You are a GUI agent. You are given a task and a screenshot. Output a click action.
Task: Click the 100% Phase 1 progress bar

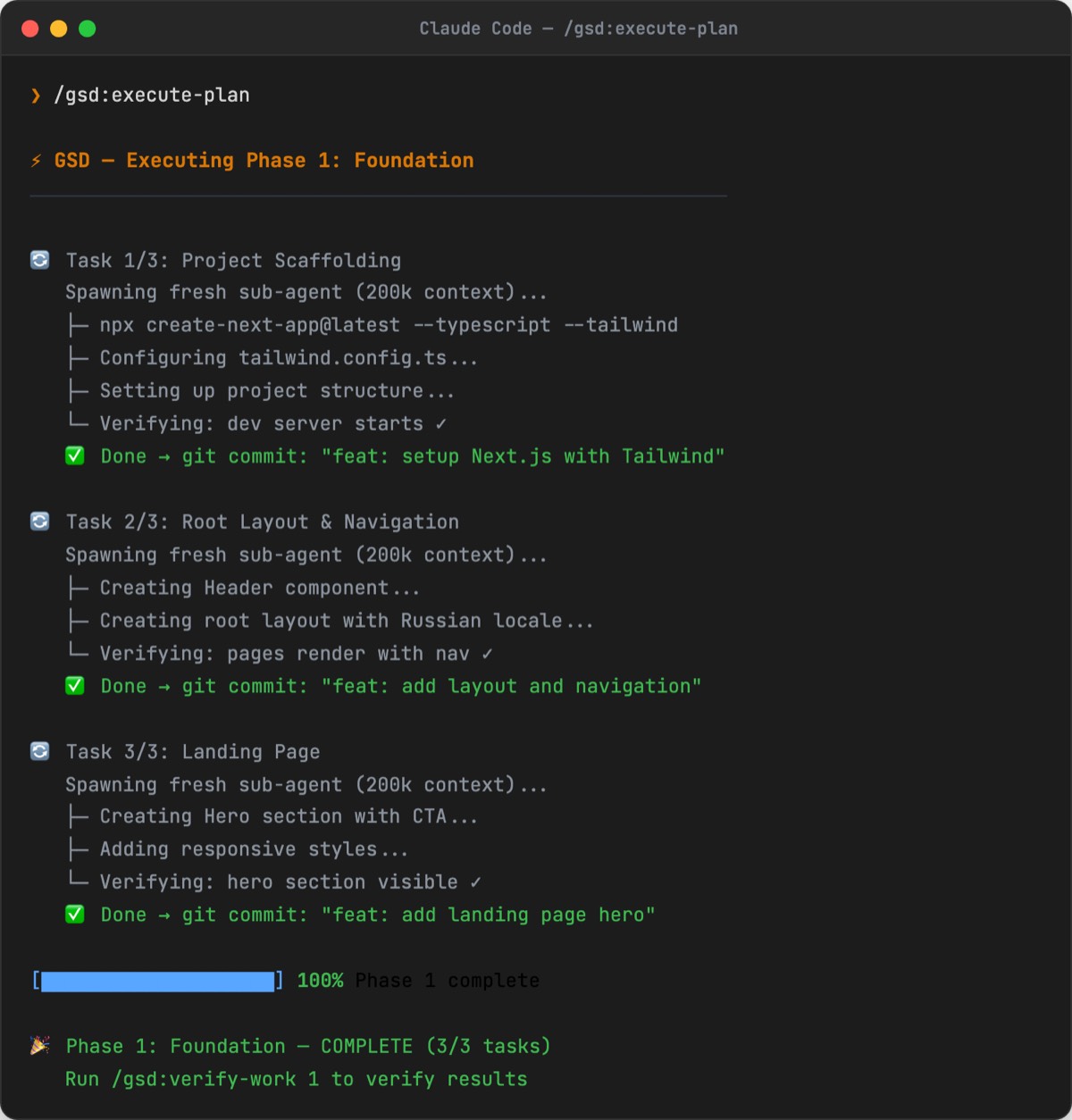pos(158,980)
